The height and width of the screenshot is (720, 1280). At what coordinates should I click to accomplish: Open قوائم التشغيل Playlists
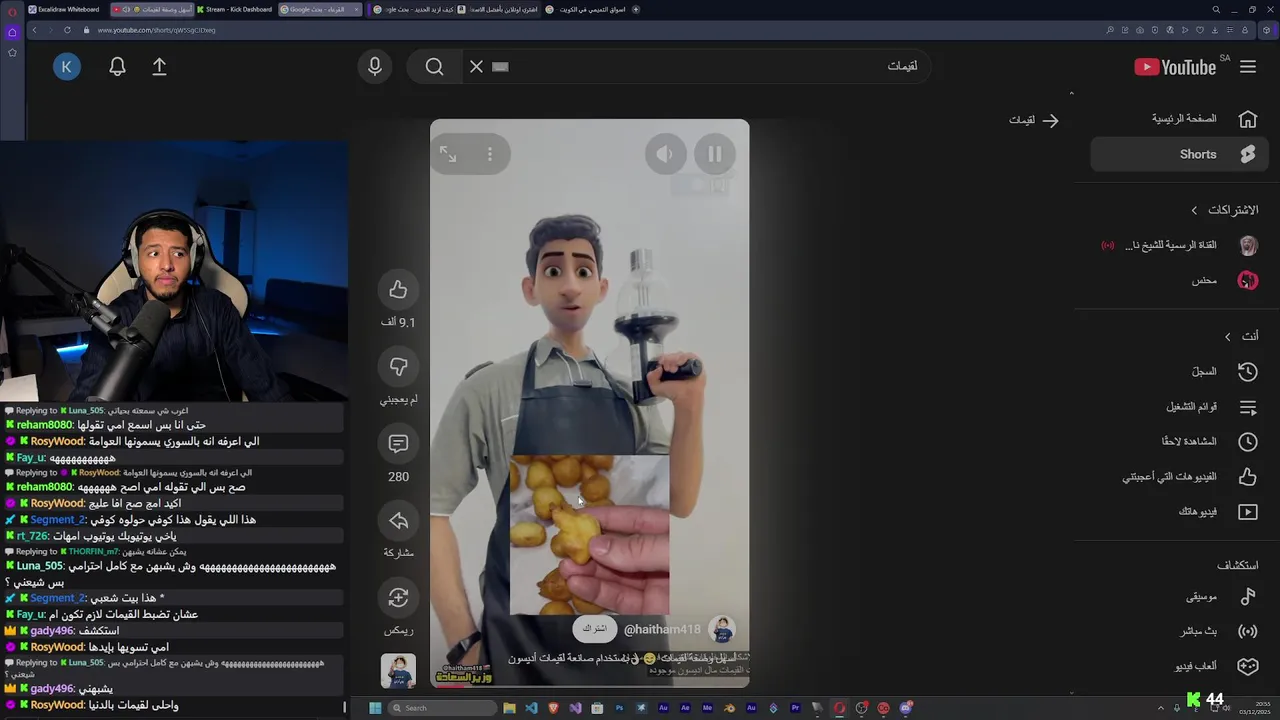[x=1180, y=407]
